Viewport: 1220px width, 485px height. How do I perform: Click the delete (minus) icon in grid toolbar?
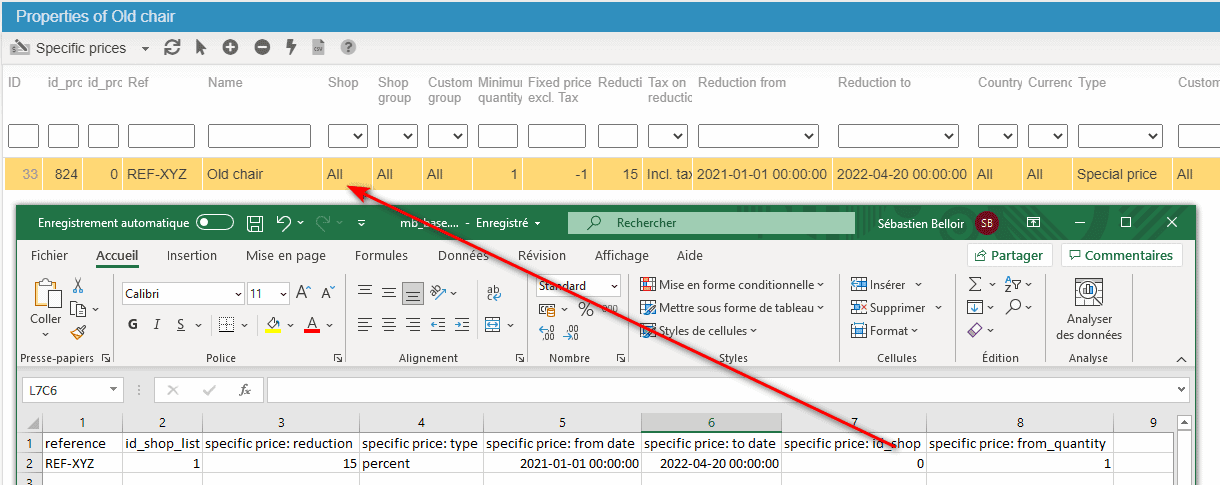[262, 47]
